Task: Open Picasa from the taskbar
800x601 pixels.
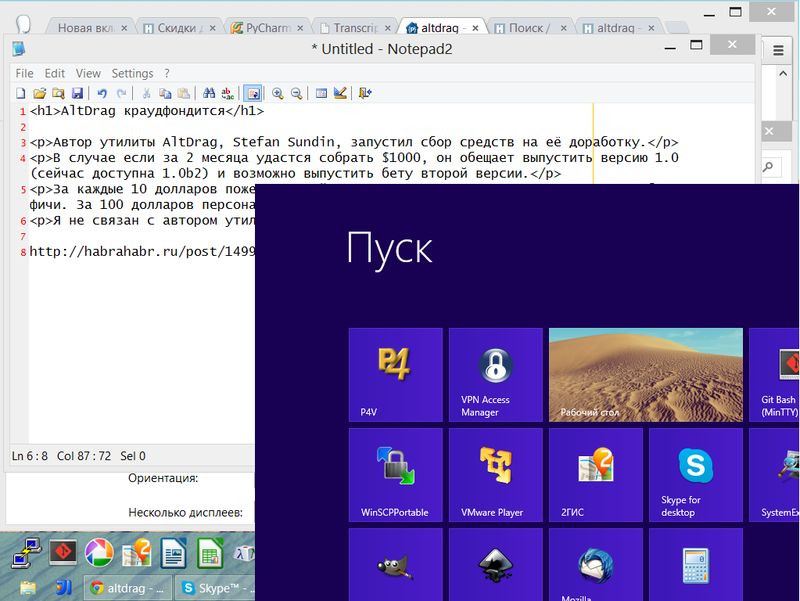Action: click(99, 554)
